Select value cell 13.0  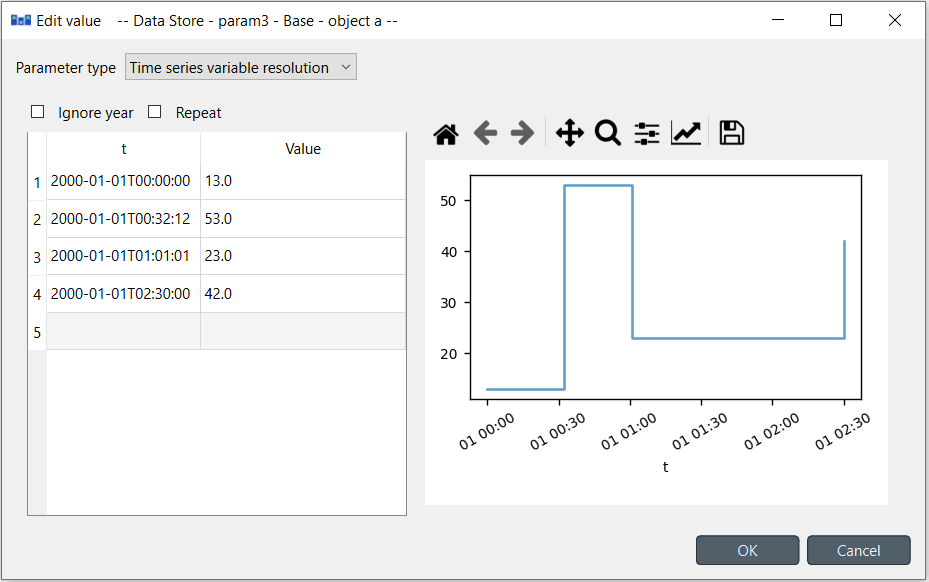(303, 181)
